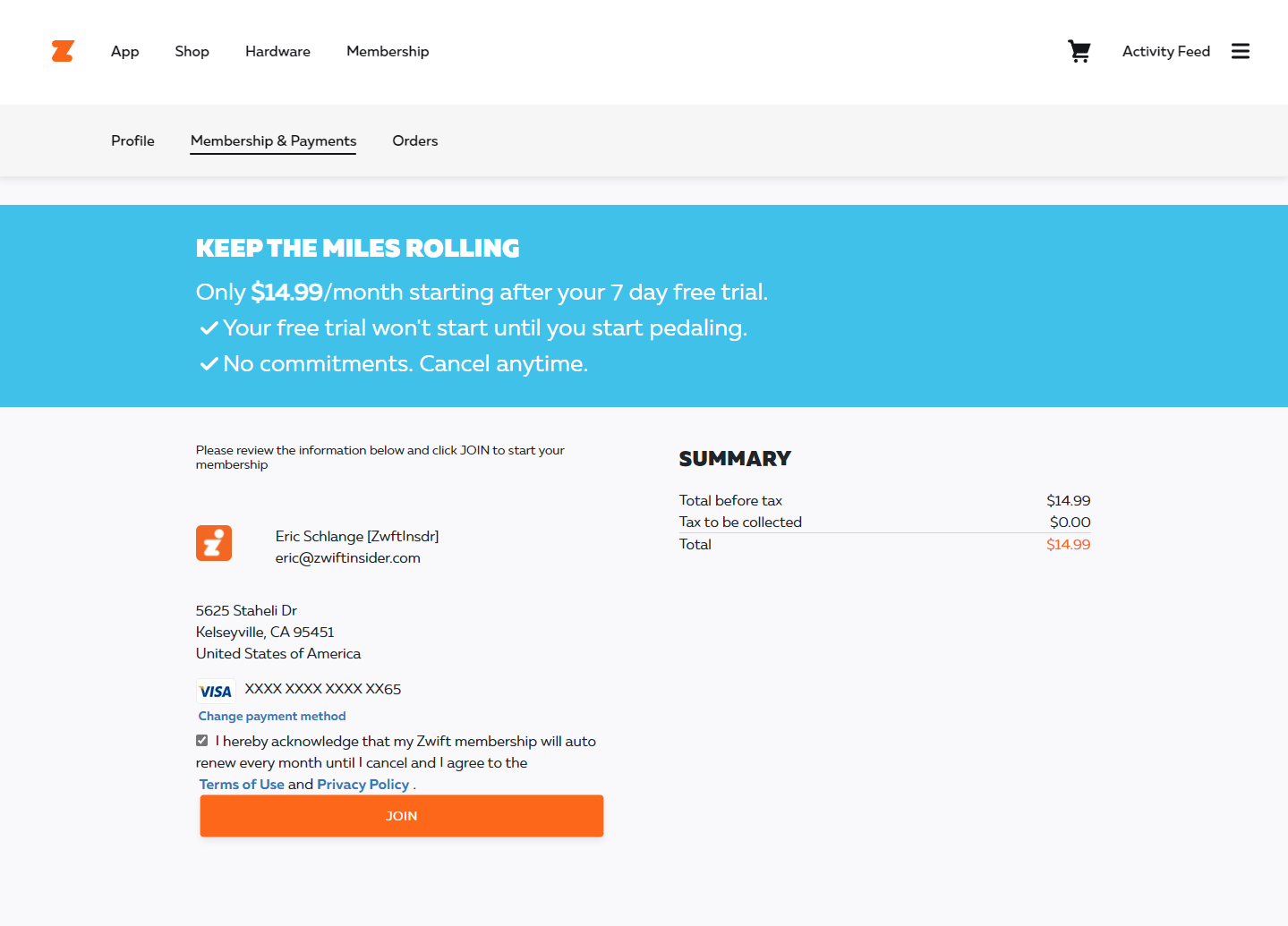Screen dimensions: 1288x926
Task: Open the Shop menu item
Action: click(192, 51)
